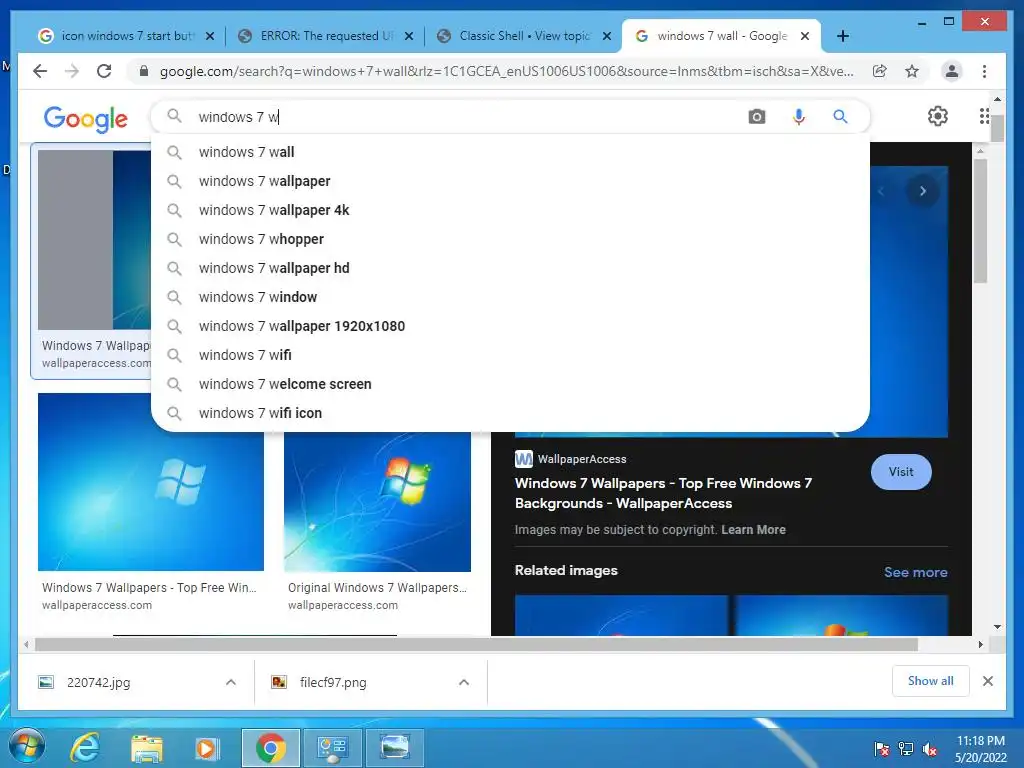Click the horizontal page scrollbar
The image size is (1024, 768).
click(x=477, y=645)
